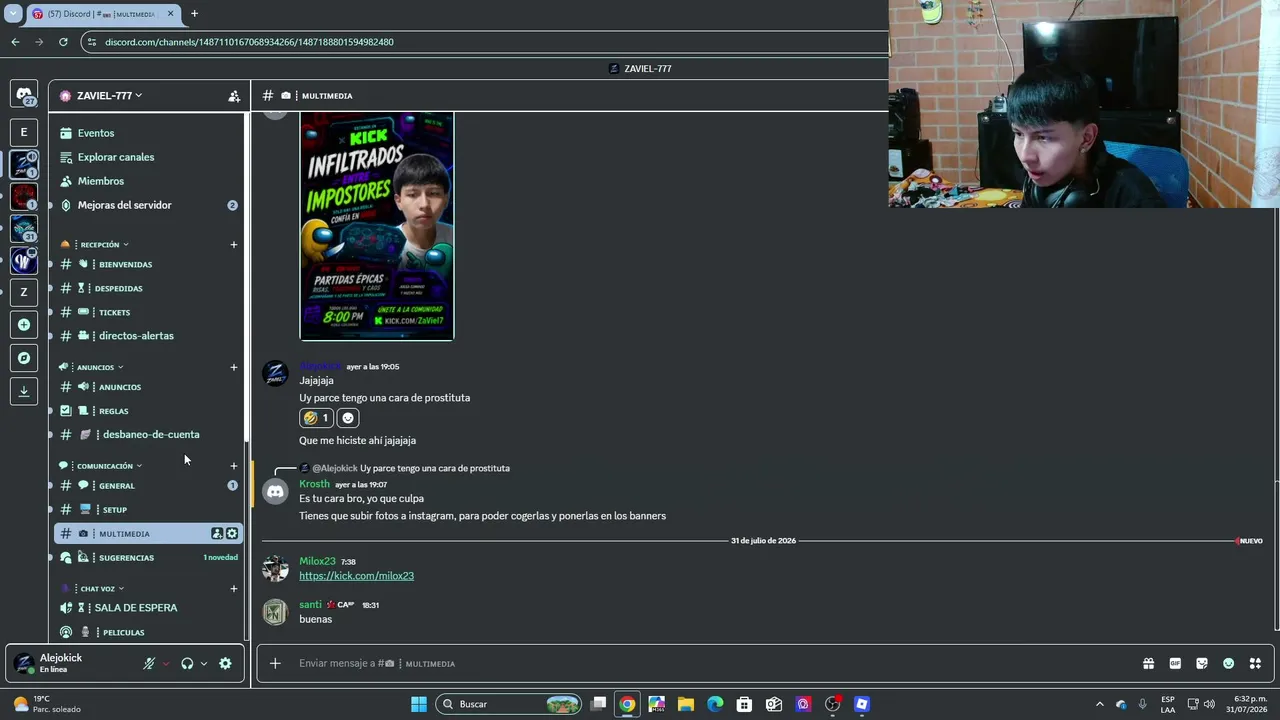Open the emoji picker
The height and width of the screenshot is (720, 1280).
[x=1229, y=663]
